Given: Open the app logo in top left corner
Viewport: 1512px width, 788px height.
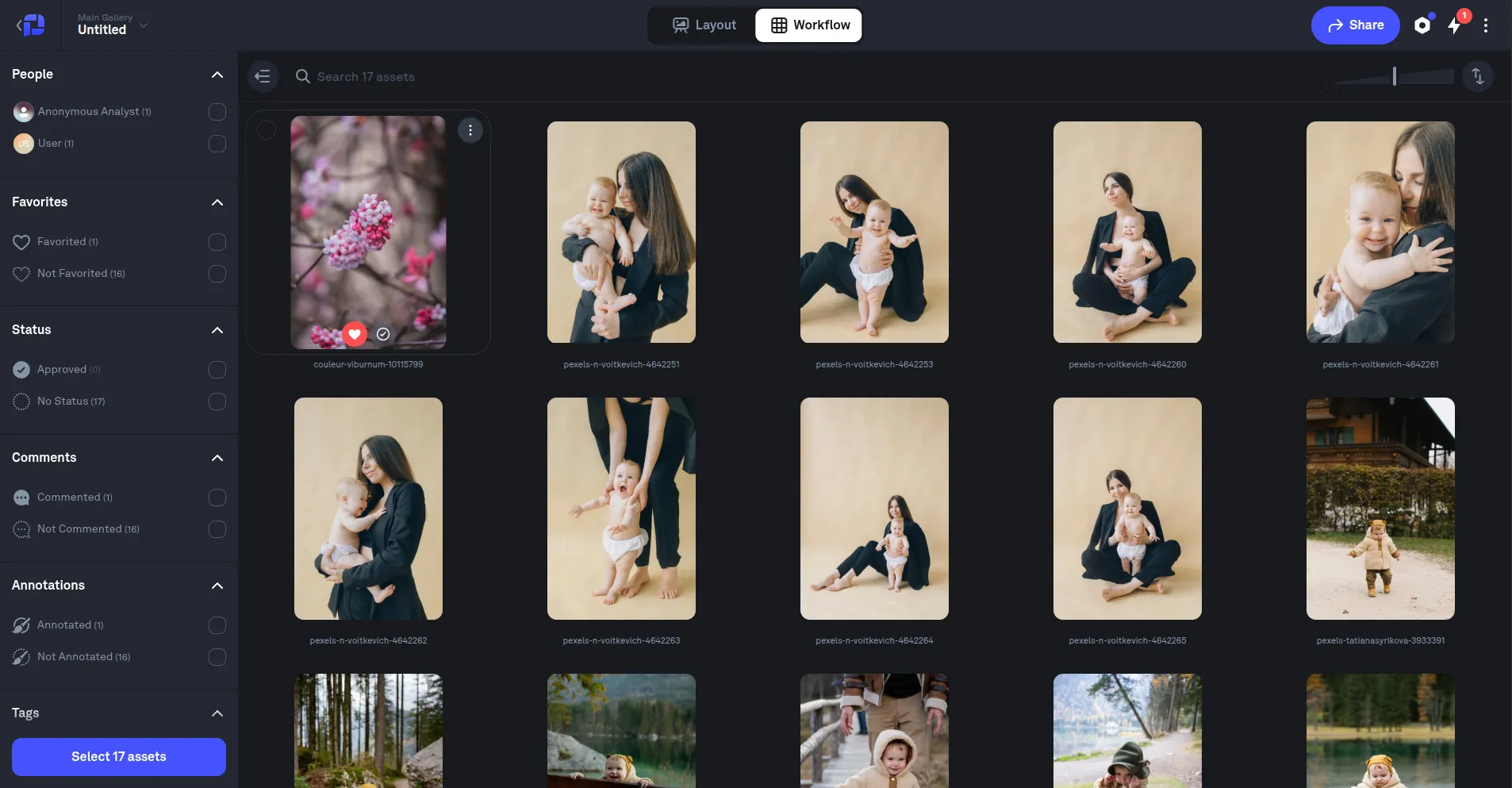Looking at the screenshot, I should click(31, 25).
